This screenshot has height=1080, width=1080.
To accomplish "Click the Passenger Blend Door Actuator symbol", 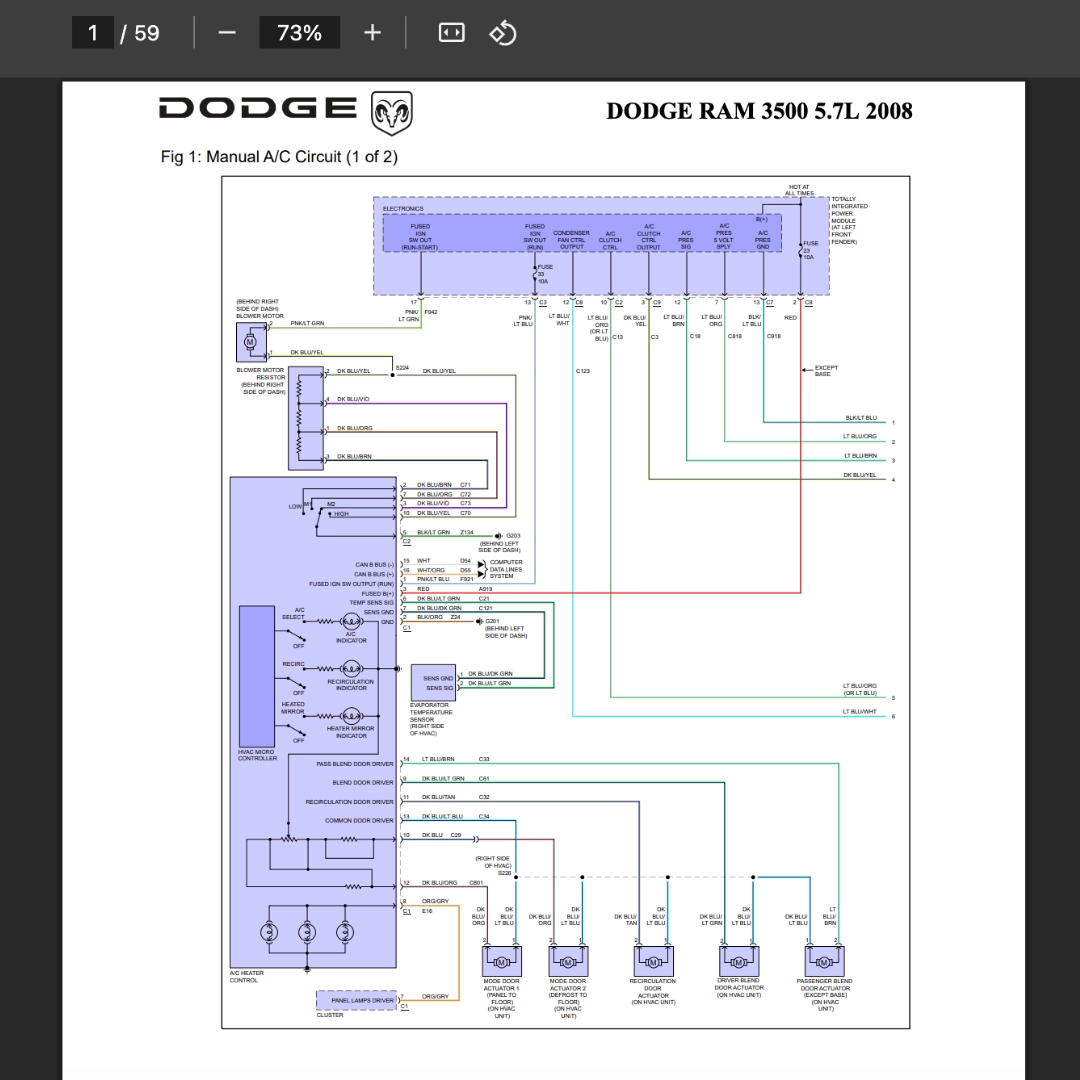I will 824,961.
